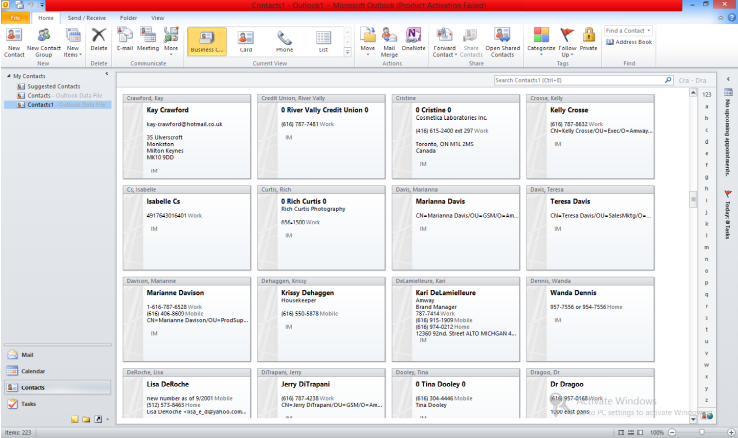Collapse the My Contacts group
738x438 pixels.
point(8,76)
